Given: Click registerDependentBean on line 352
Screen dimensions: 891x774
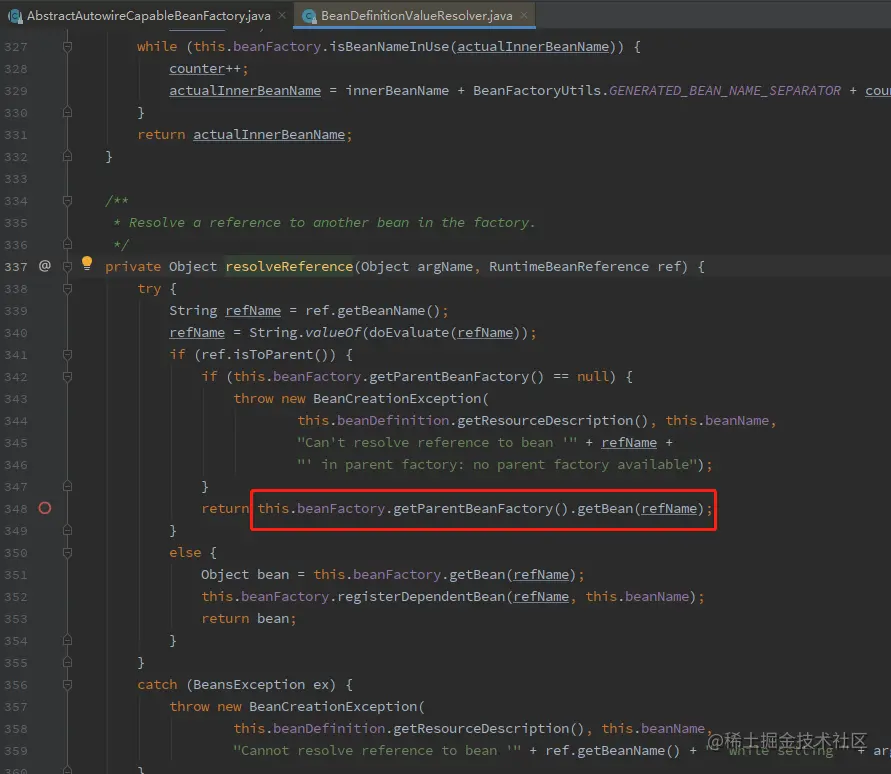Looking at the screenshot, I should (x=421, y=597).
